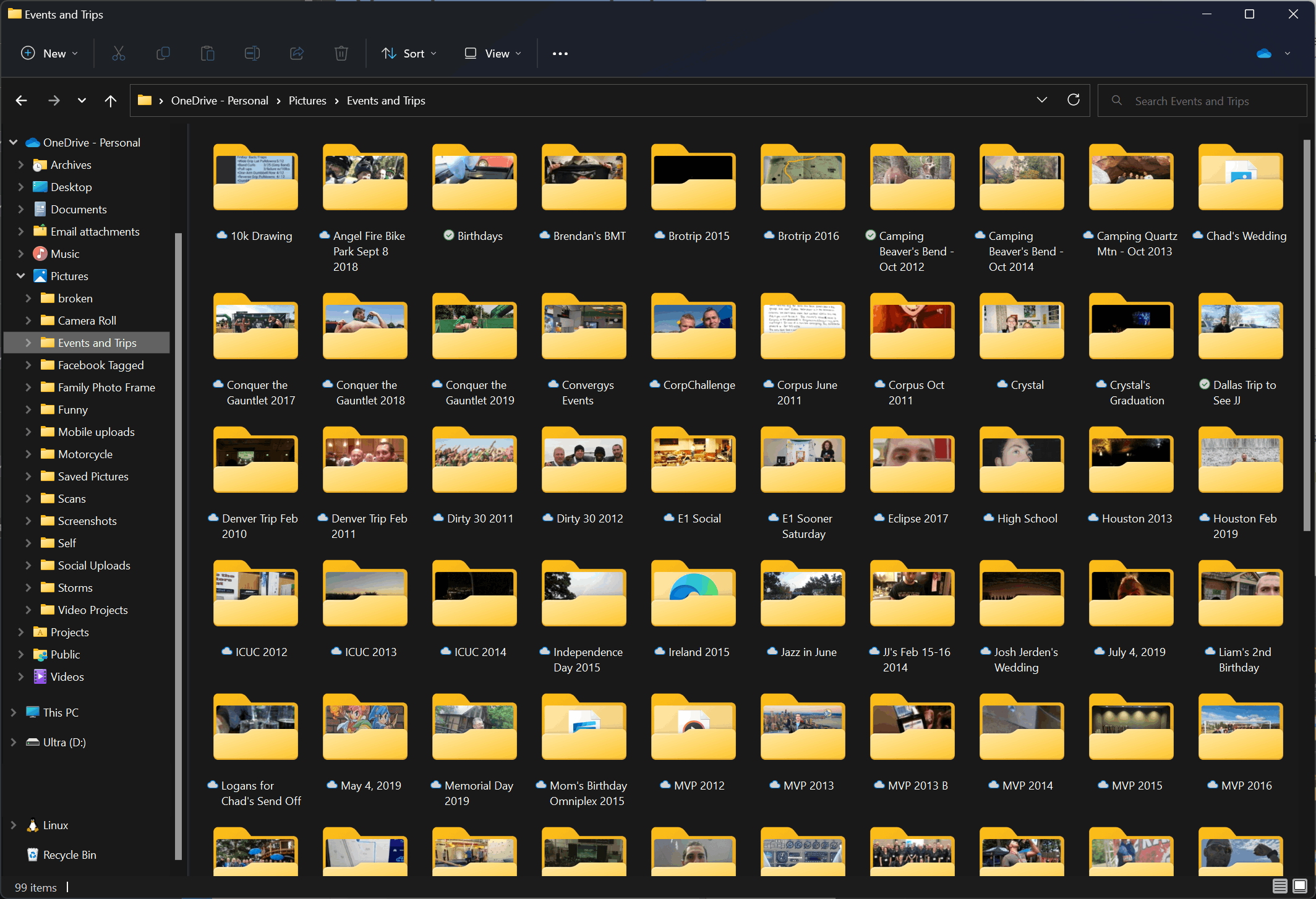The image size is (1316, 899).
Task: Collapse the Pictures tree node
Action: point(20,276)
